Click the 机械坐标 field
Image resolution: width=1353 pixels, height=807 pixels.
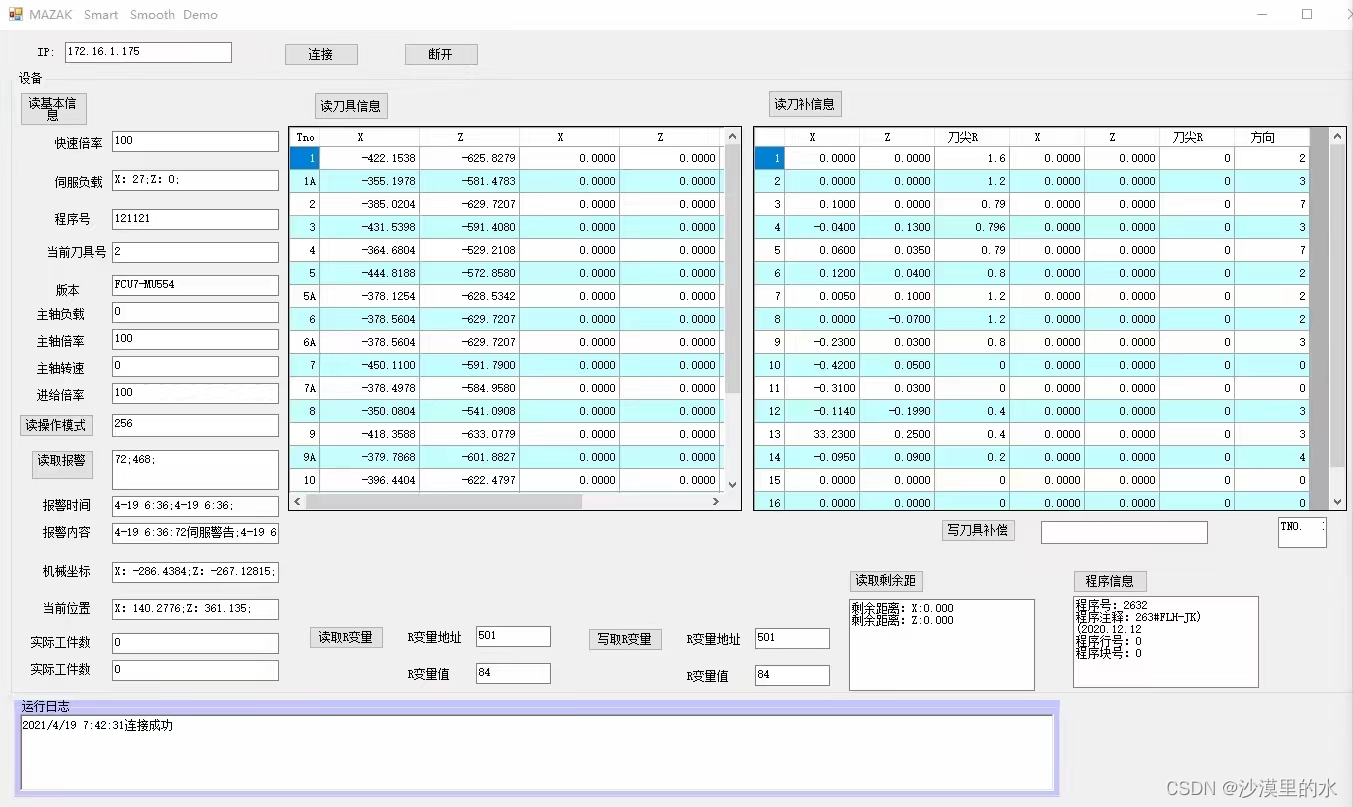[x=195, y=572]
